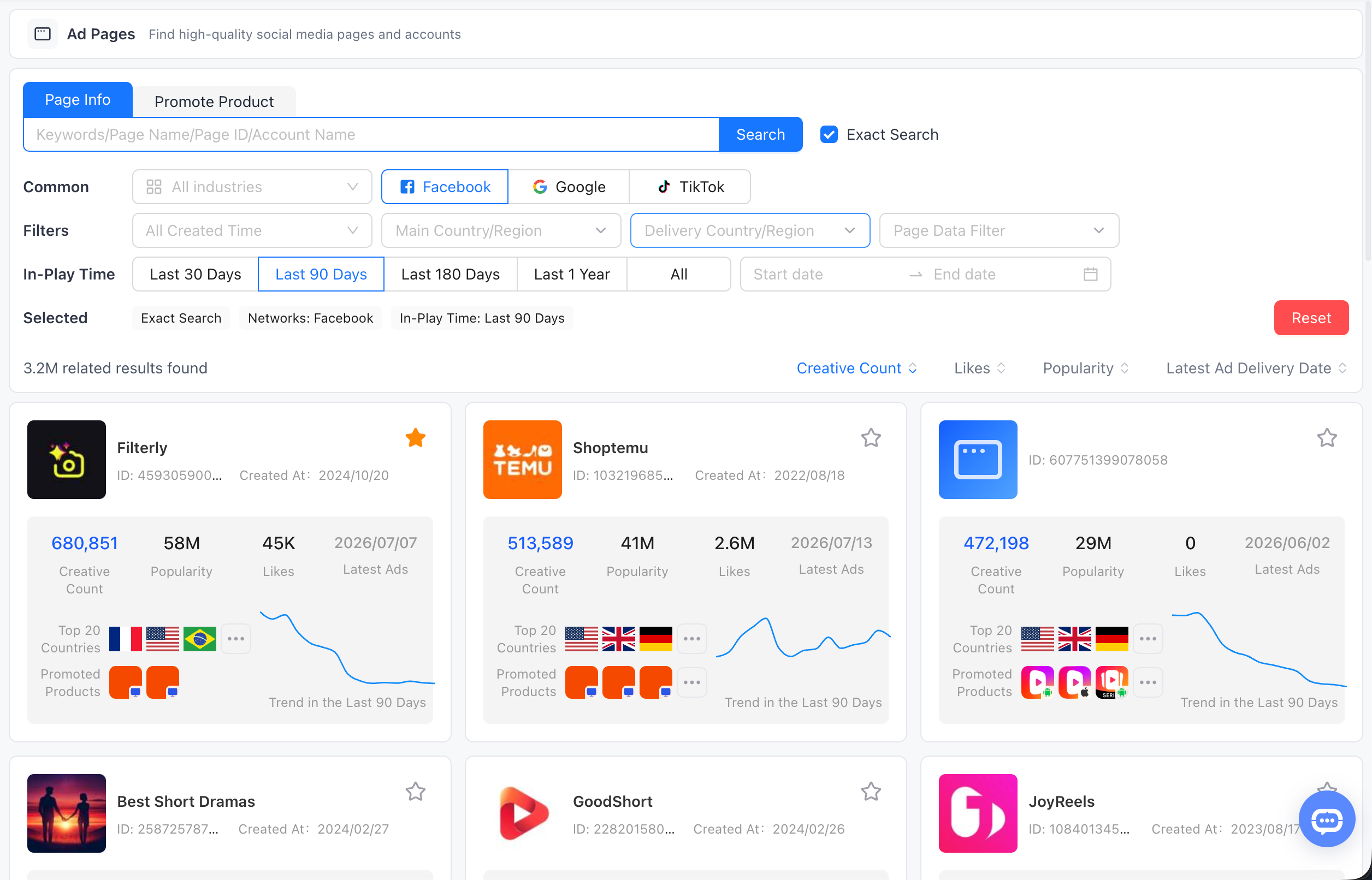Open JoyReels pink logo
Screen dimensions: 1372x880
pyautogui.click(x=978, y=813)
